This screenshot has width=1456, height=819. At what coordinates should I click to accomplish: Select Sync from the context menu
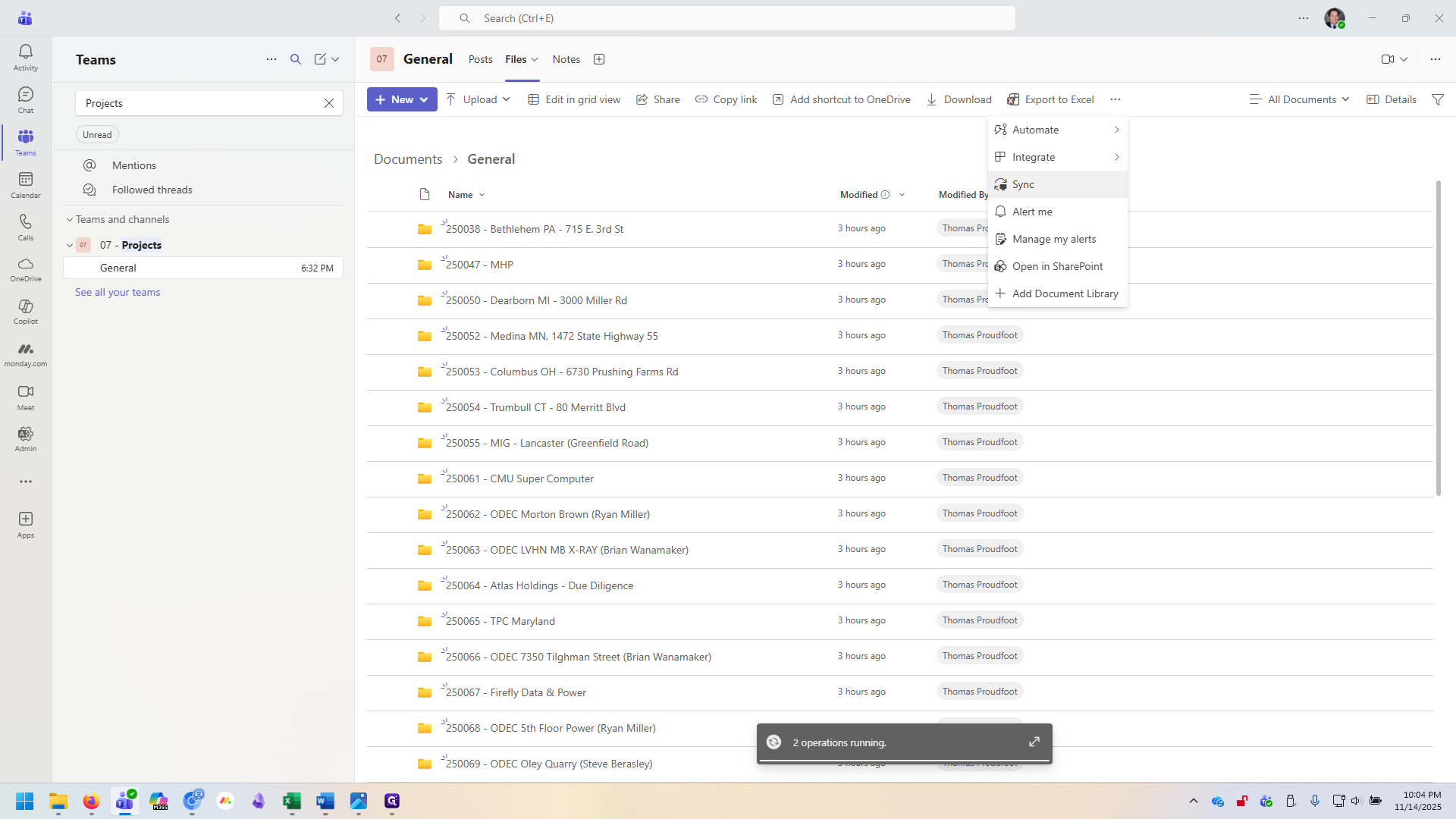click(x=1025, y=184)
